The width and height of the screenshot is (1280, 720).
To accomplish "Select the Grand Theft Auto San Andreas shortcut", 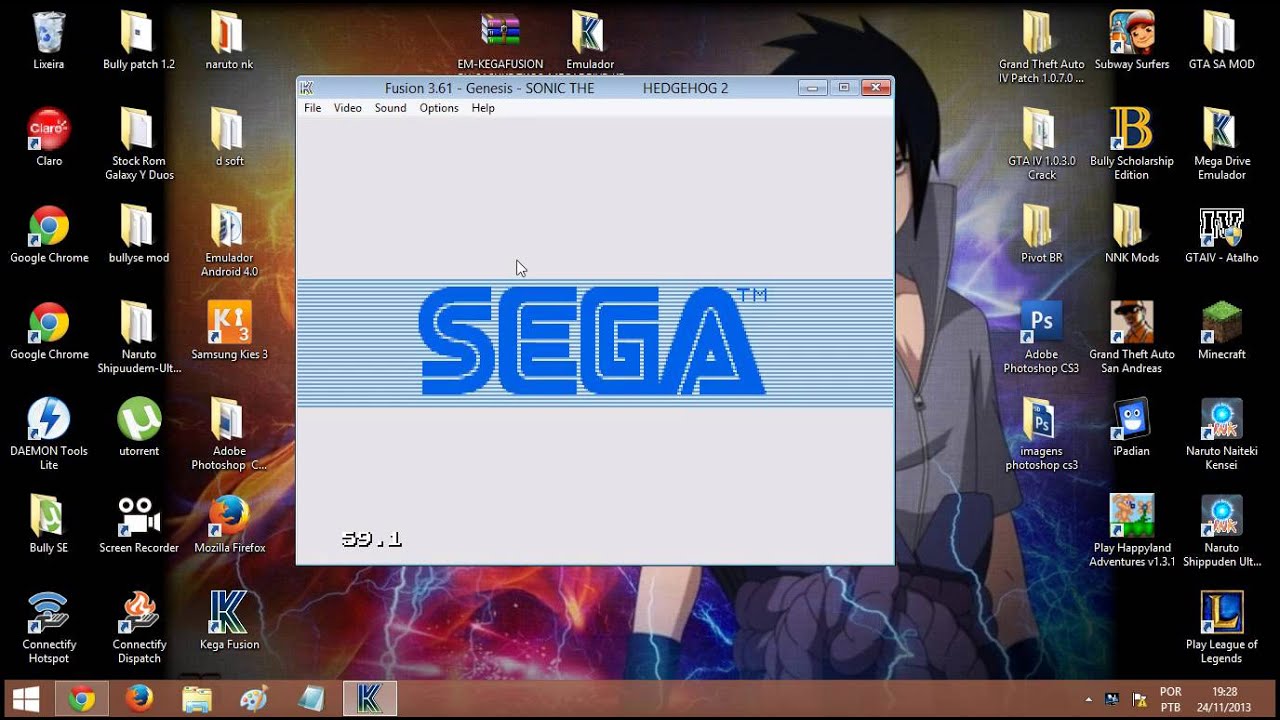I will coord(1131,338).
